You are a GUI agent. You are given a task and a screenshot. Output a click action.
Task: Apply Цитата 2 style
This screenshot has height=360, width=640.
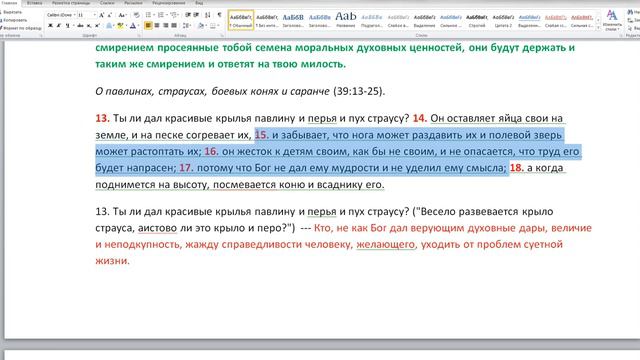(x=503, y=20)
